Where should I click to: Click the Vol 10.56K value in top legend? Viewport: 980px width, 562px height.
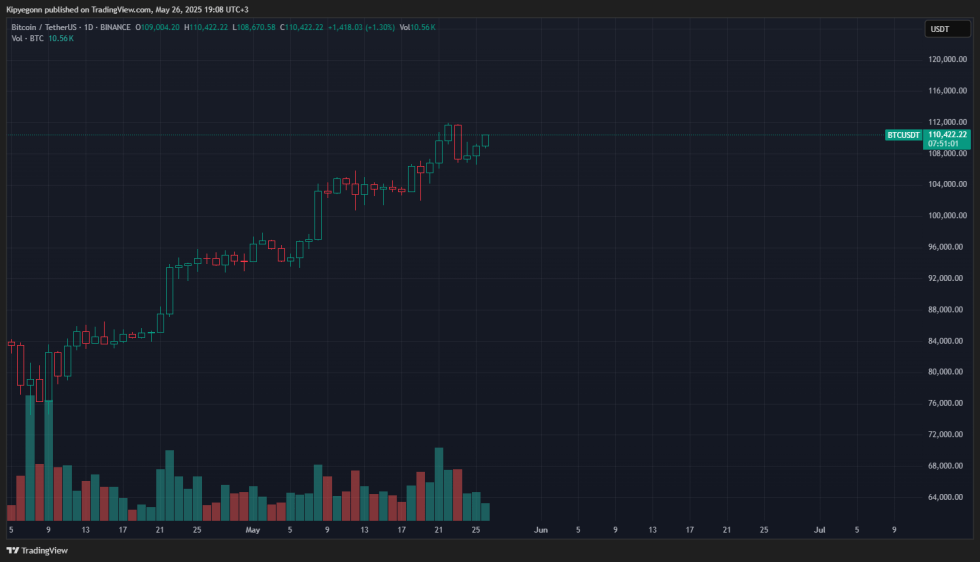click(x=417, y=27)
